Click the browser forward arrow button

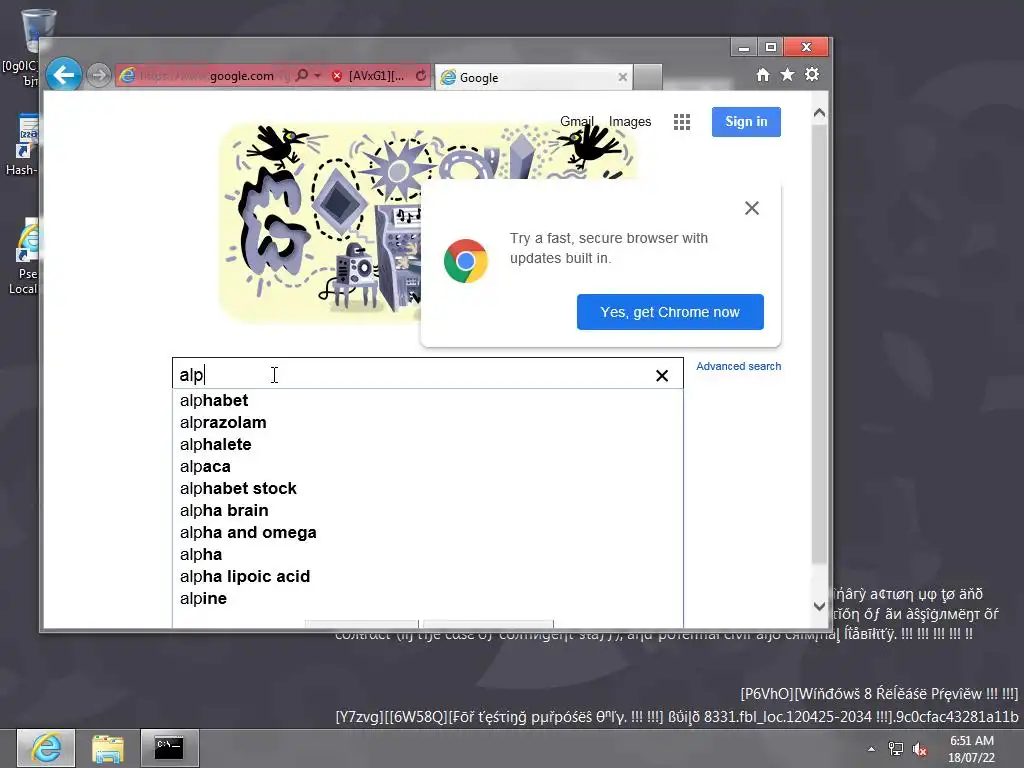[x=99, y=76]
